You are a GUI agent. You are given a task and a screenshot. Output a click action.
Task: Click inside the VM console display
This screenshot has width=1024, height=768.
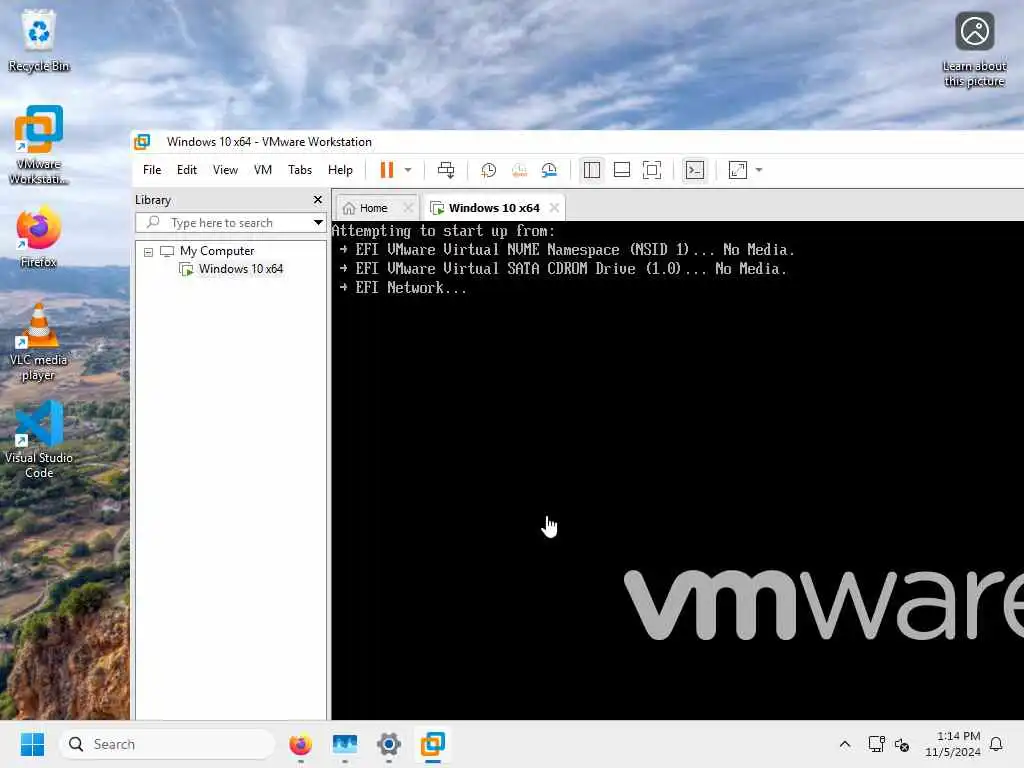(x=677, y=470)
